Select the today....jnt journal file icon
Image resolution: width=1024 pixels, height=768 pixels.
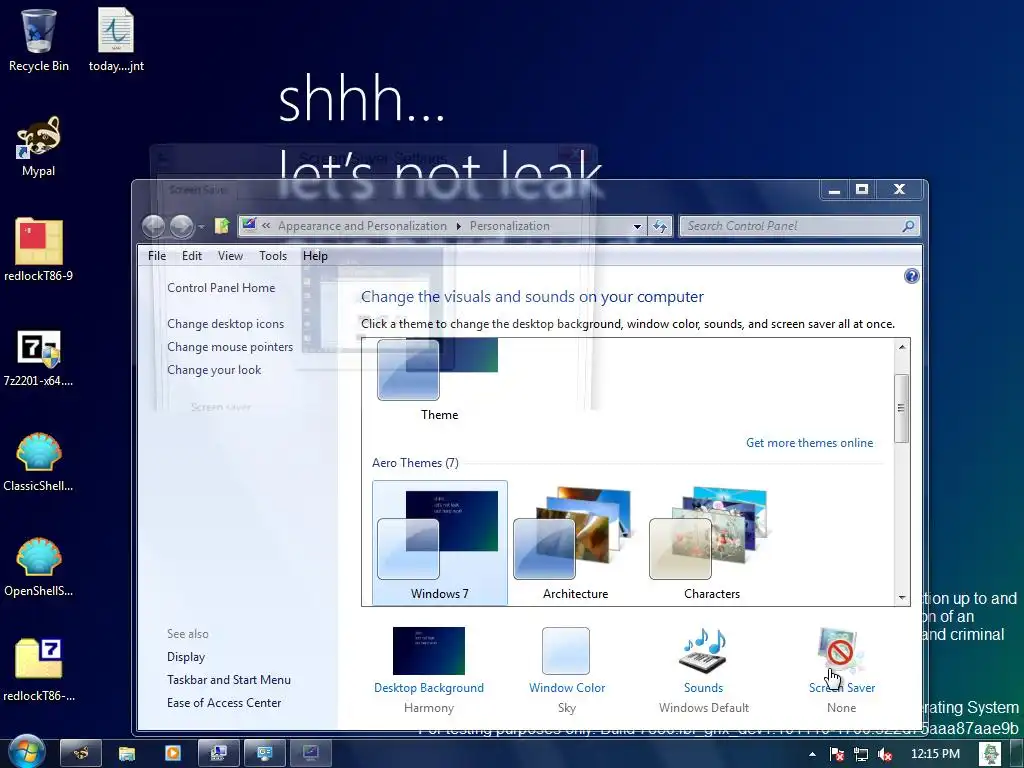click(x=116, y=39)
